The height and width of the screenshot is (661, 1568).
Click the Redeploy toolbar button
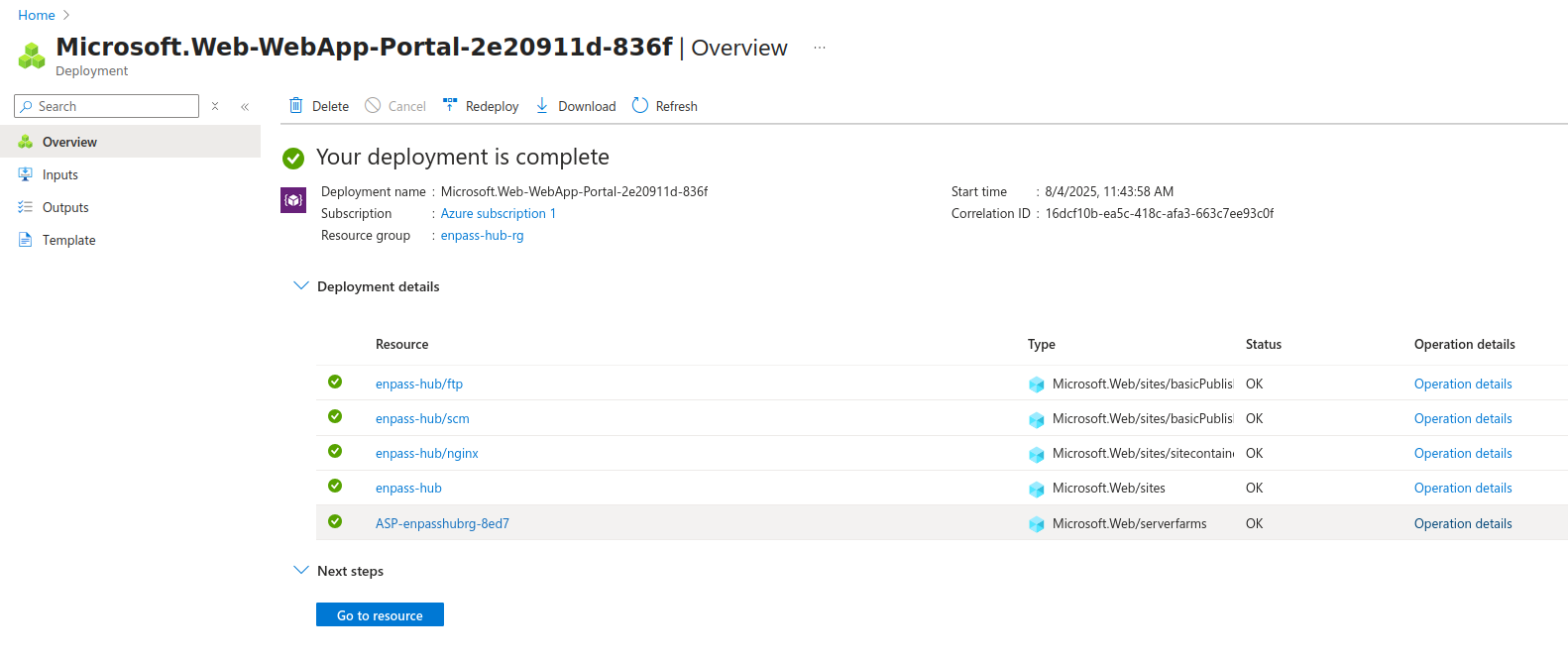tap(481, 106)
